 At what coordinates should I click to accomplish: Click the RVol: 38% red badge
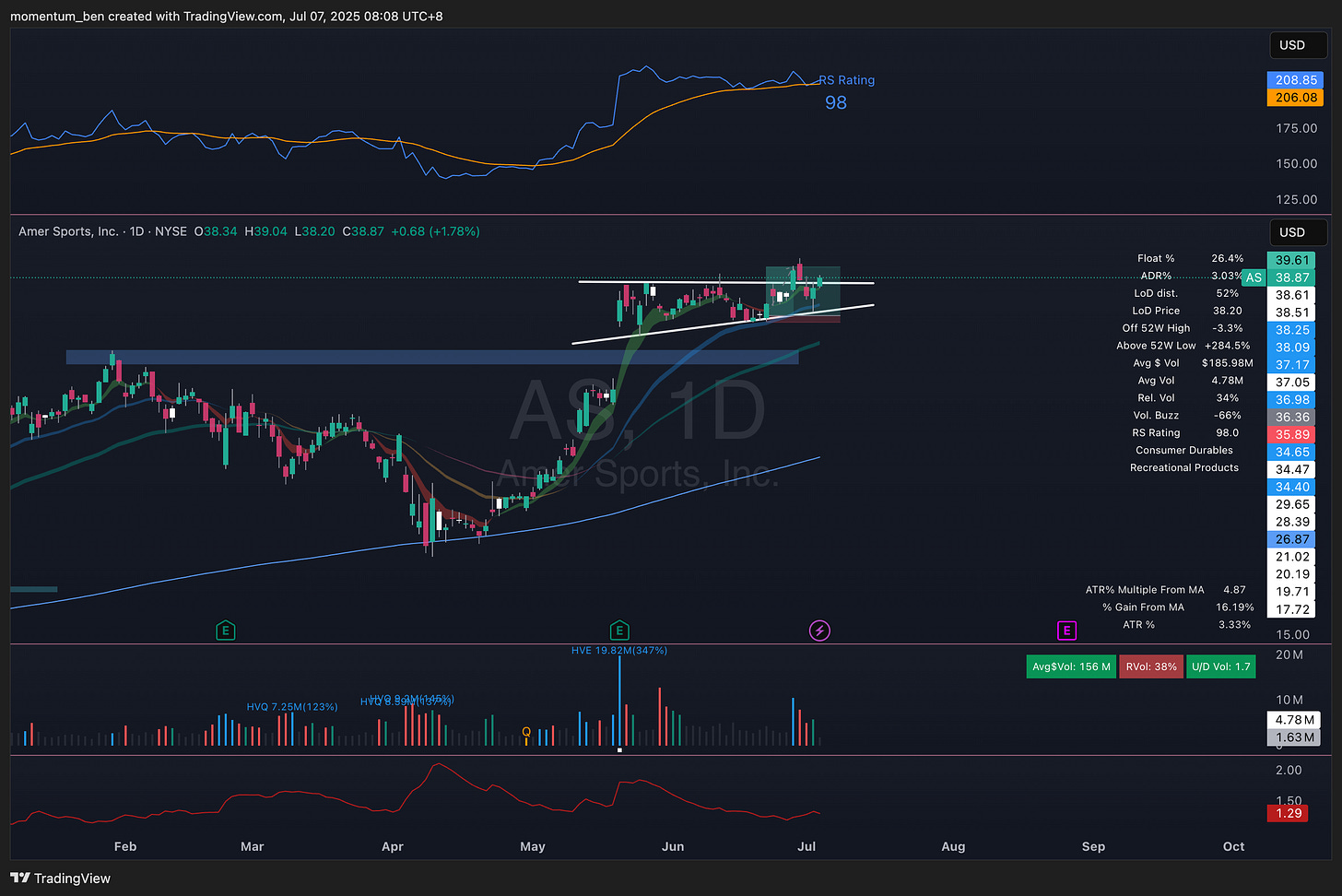tap(1151, 666)
